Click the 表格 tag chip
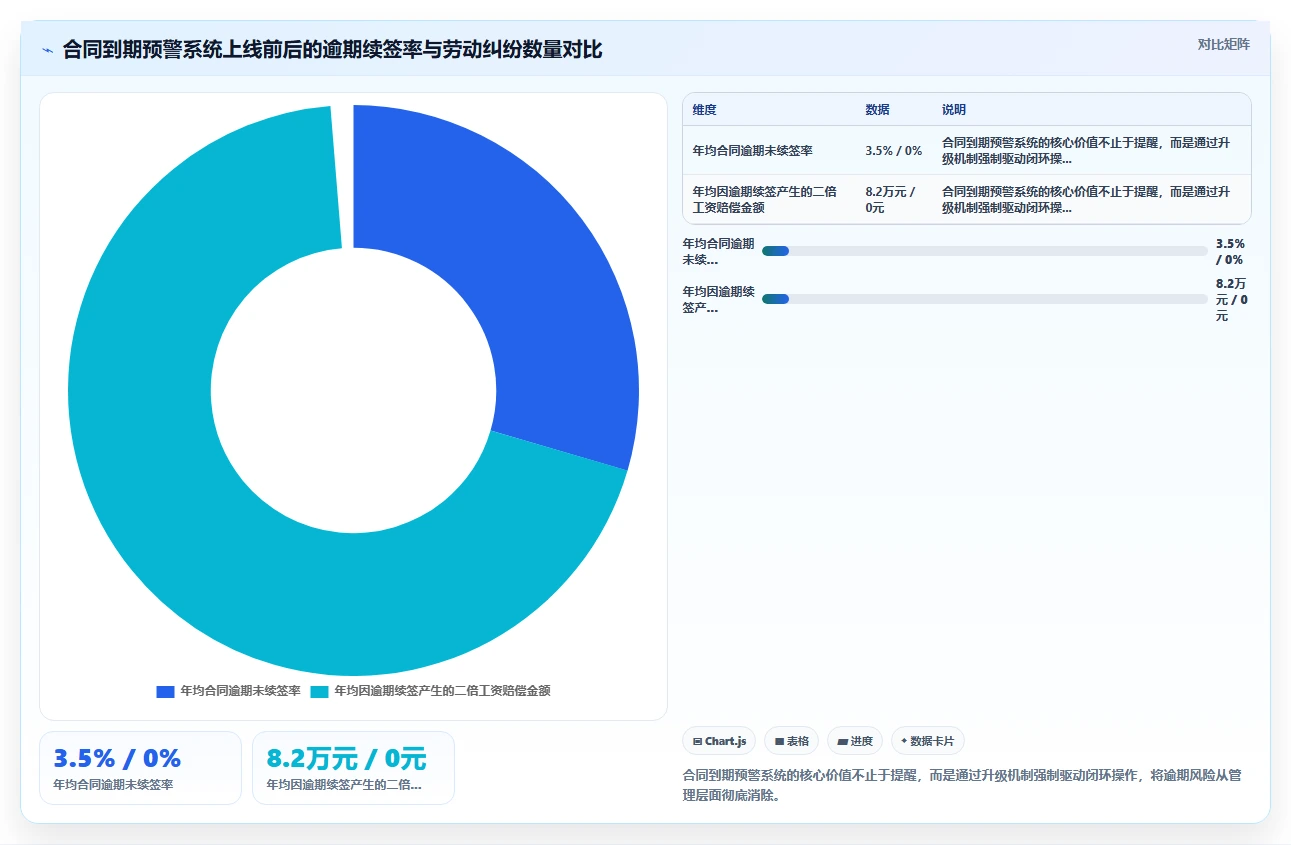 791,741
